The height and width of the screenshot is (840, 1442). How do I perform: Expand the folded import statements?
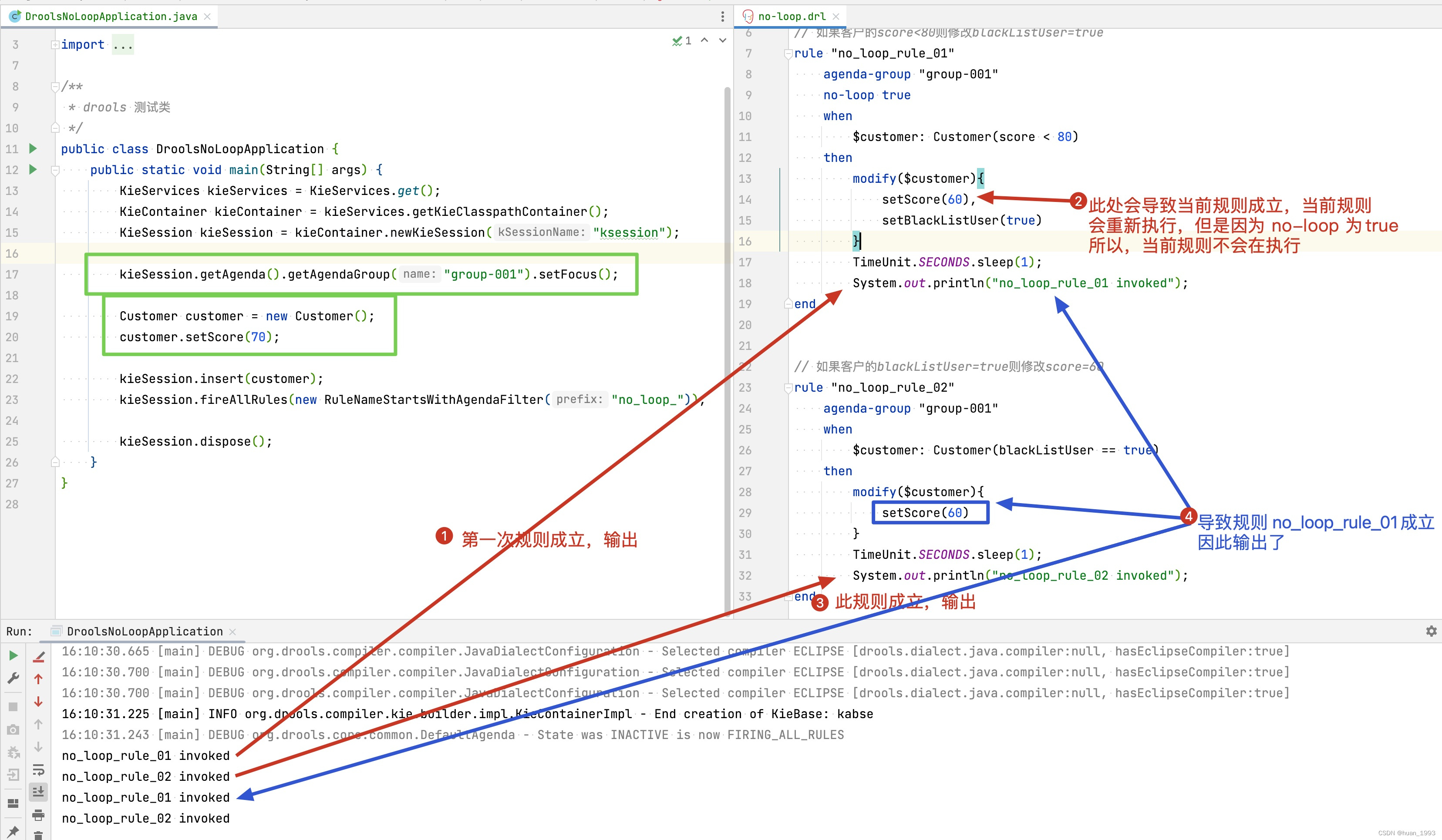pos(55,45)
